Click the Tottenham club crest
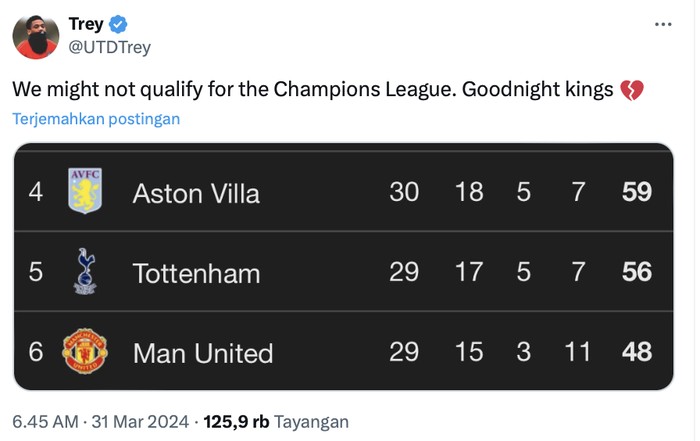Image resolution: width=700 pixels, height=441 pixels. tap(85, 271)
